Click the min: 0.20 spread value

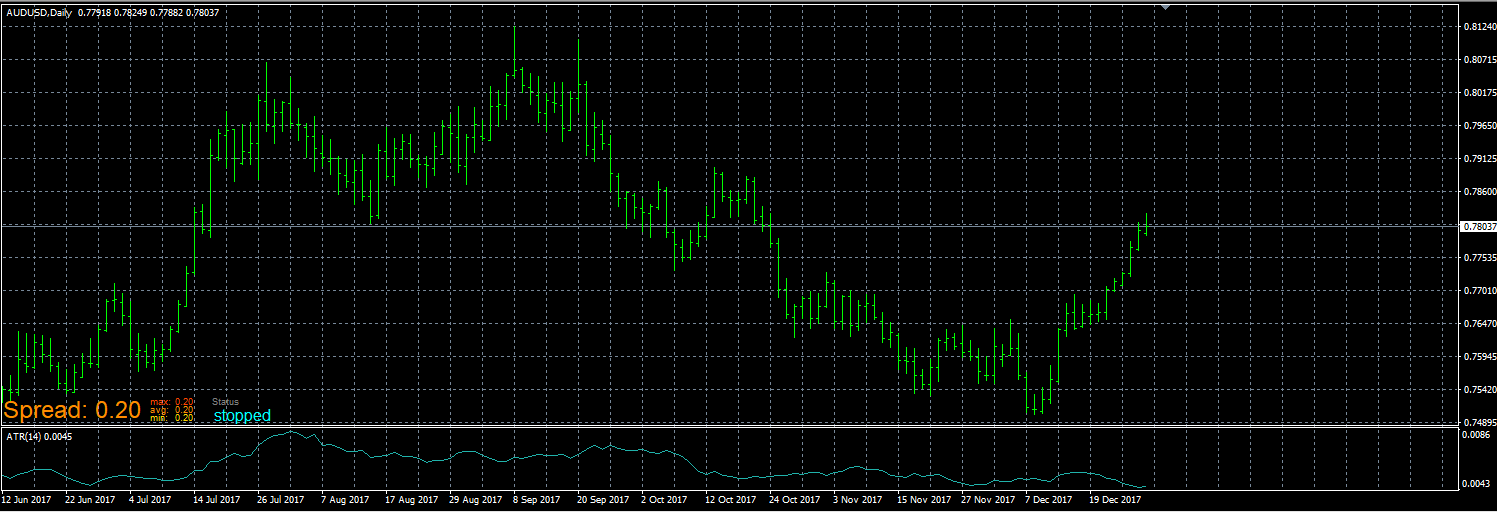point(171,417)
